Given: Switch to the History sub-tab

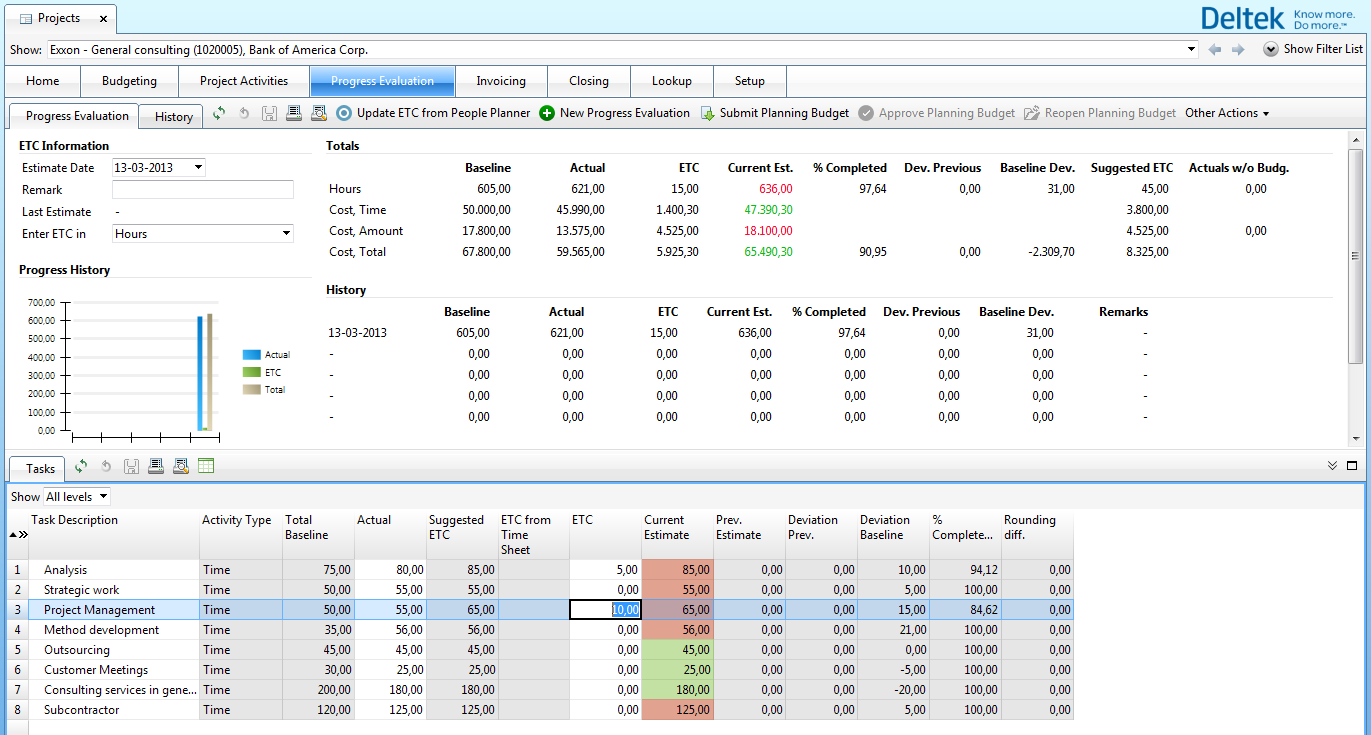Looking at the screenshot, I should coord(173,116).
